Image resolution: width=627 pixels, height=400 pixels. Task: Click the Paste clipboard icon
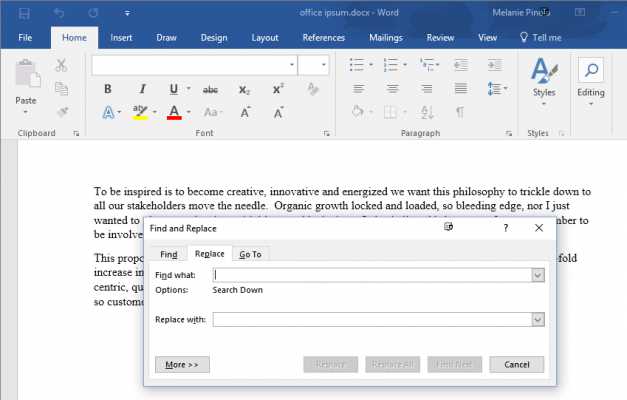point(27,74)
